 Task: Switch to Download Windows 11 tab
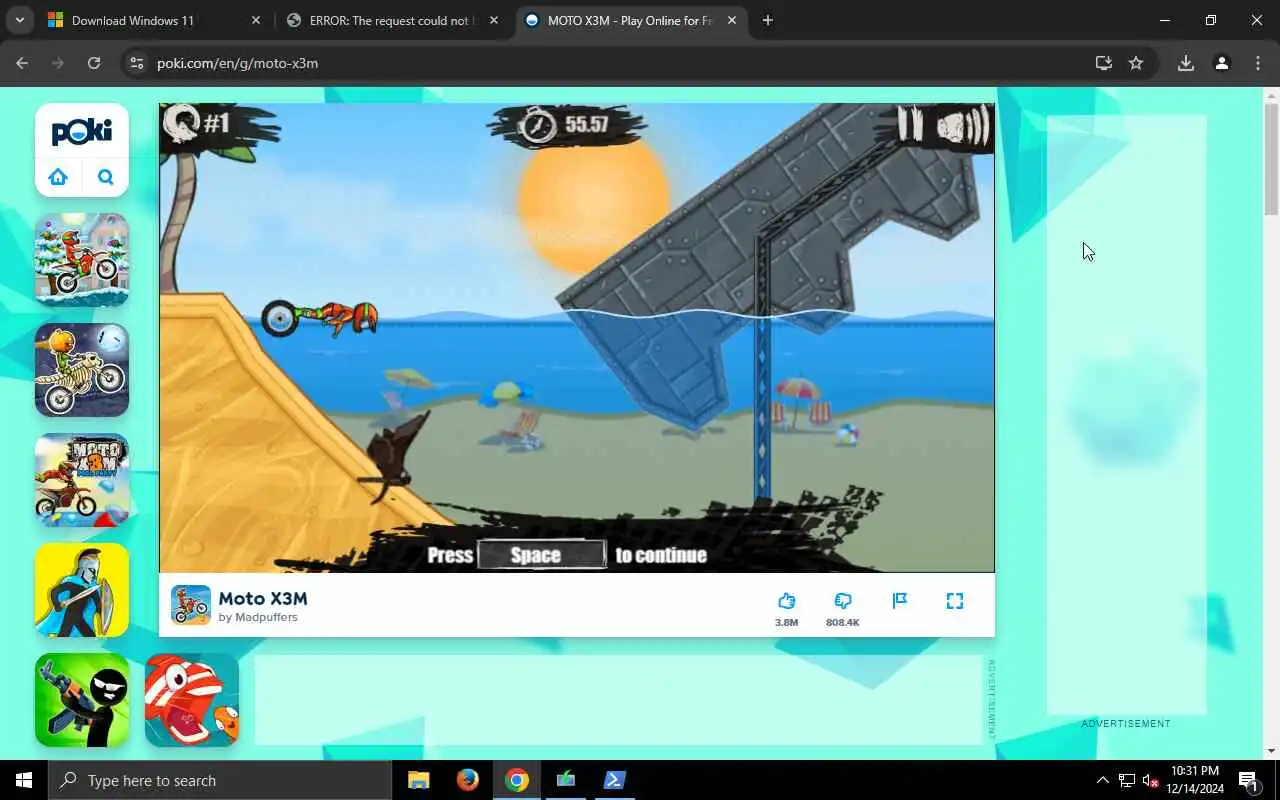[x=152, y=20]
